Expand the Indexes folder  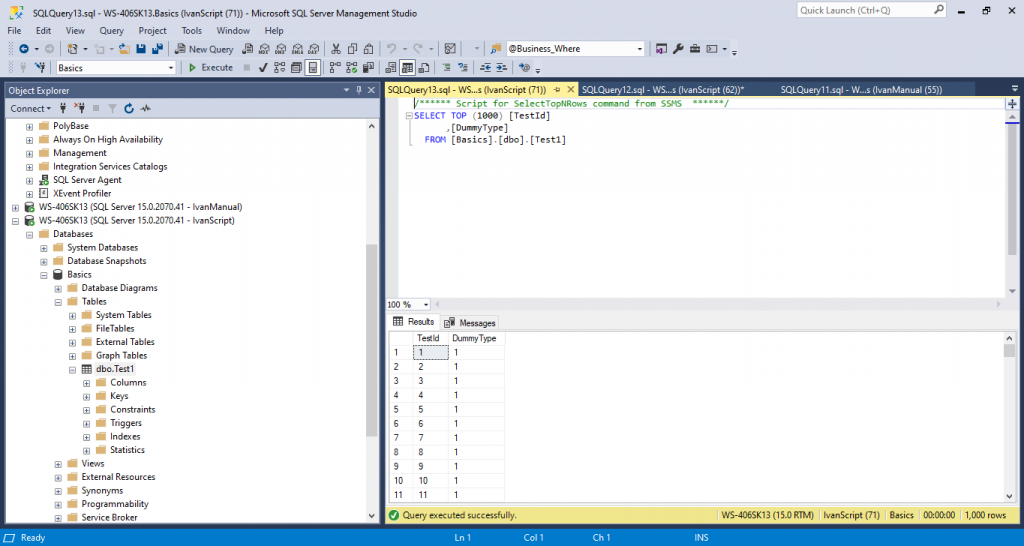(x=86, y=437)
